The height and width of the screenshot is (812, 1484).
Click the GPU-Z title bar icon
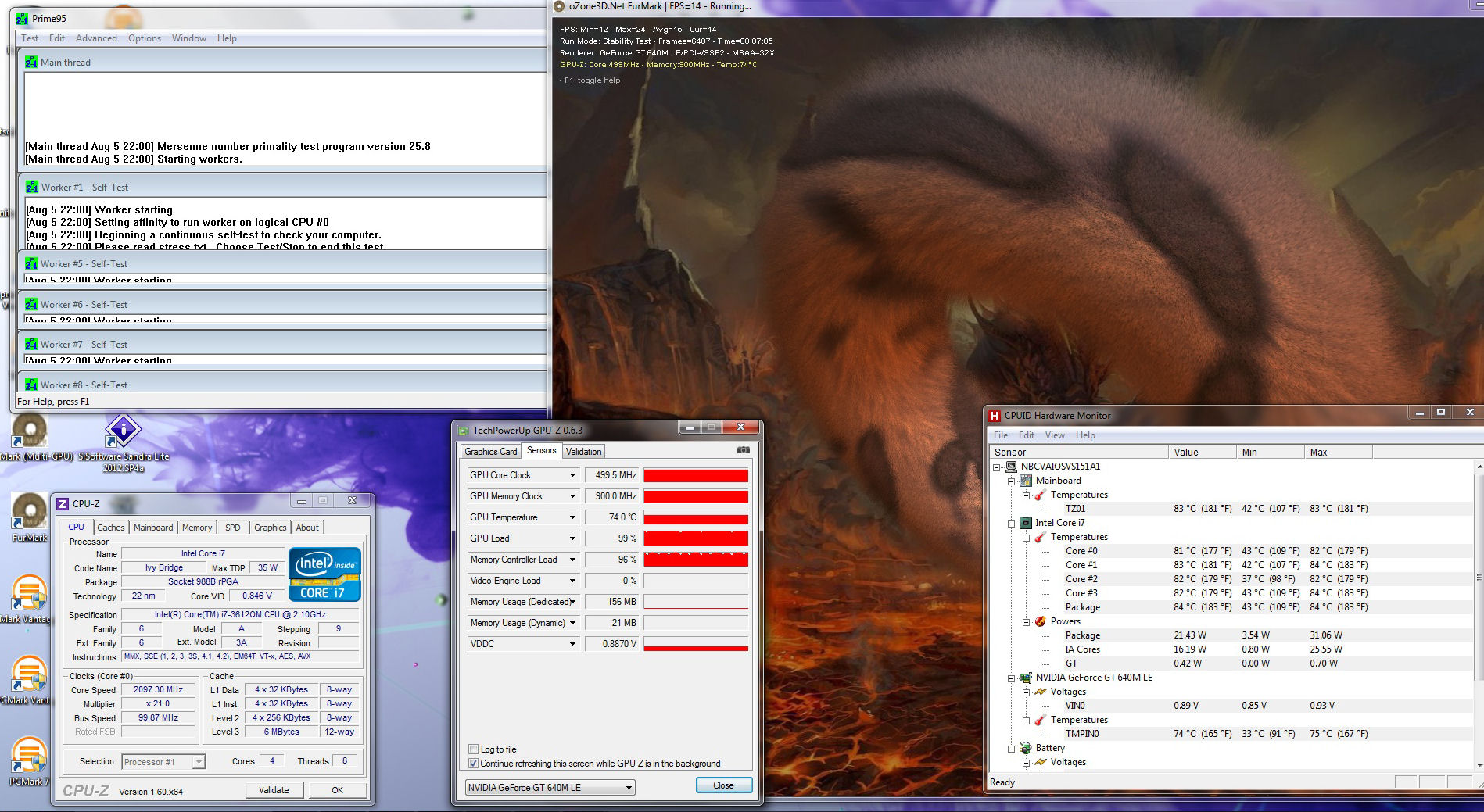coord(464,431)
